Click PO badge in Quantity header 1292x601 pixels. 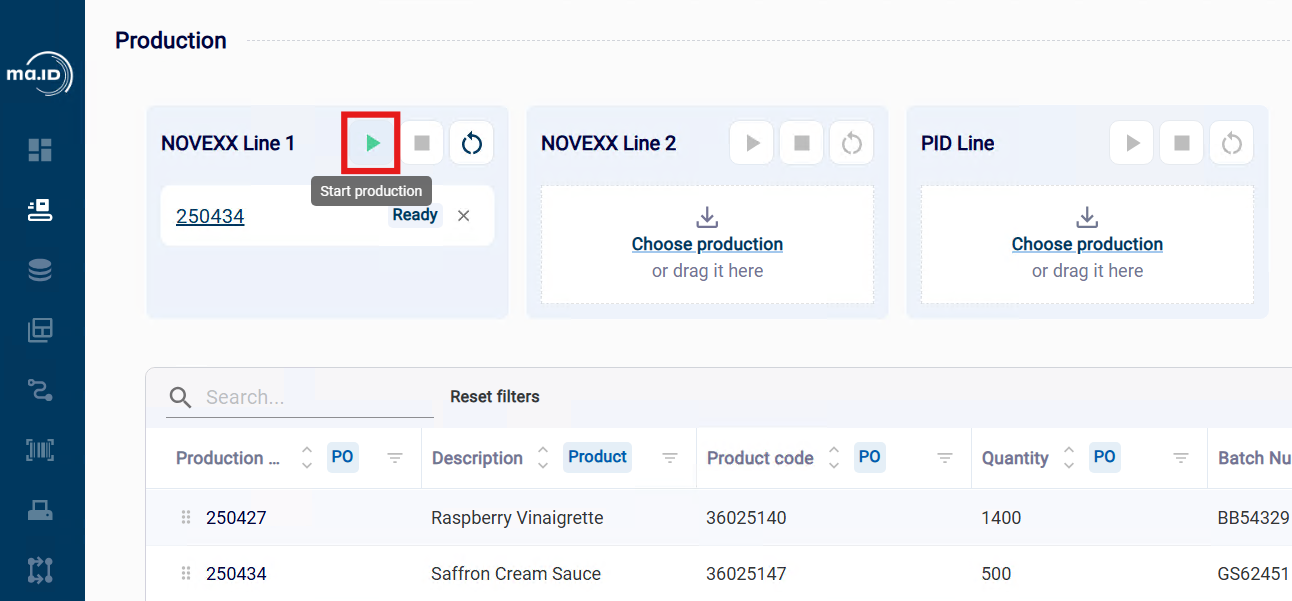point(1104,457)
